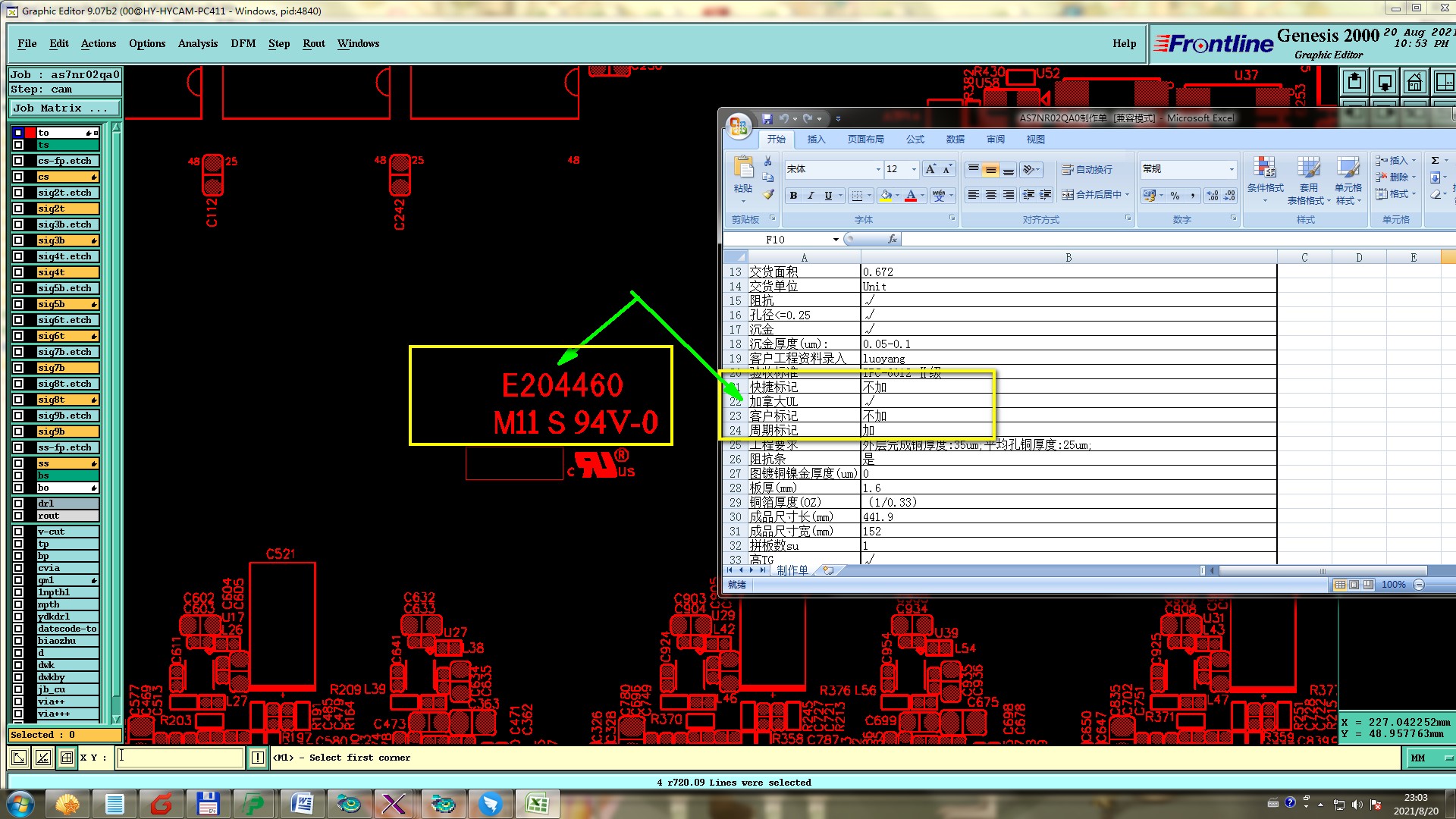Open the font name dropdown showing 宋体
The width and height of the screenshot is (1456, 819).
[x=878, y=169]
